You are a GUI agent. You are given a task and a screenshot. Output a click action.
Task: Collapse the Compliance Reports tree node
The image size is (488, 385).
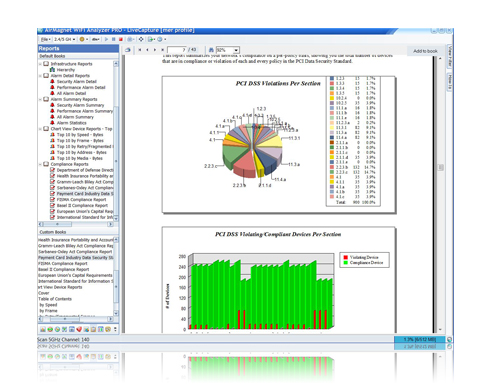[41, 164]
